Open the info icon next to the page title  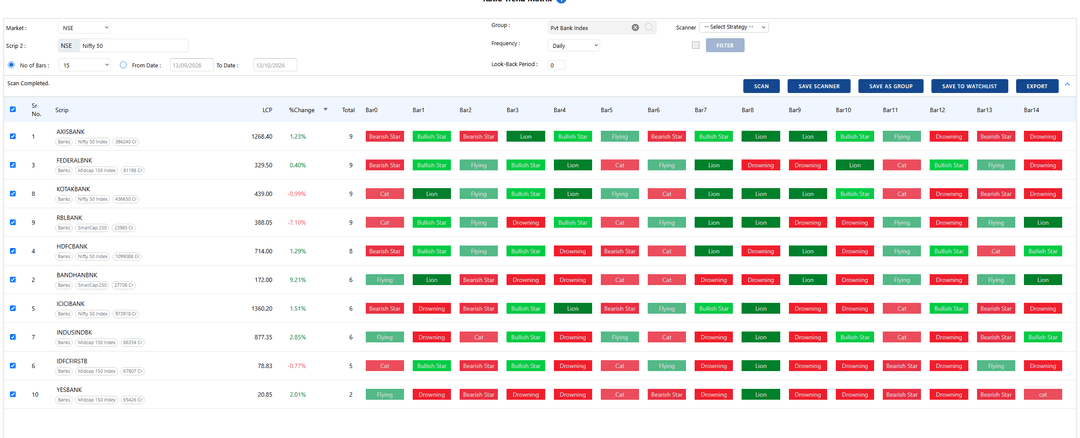[x=561, y=1]
